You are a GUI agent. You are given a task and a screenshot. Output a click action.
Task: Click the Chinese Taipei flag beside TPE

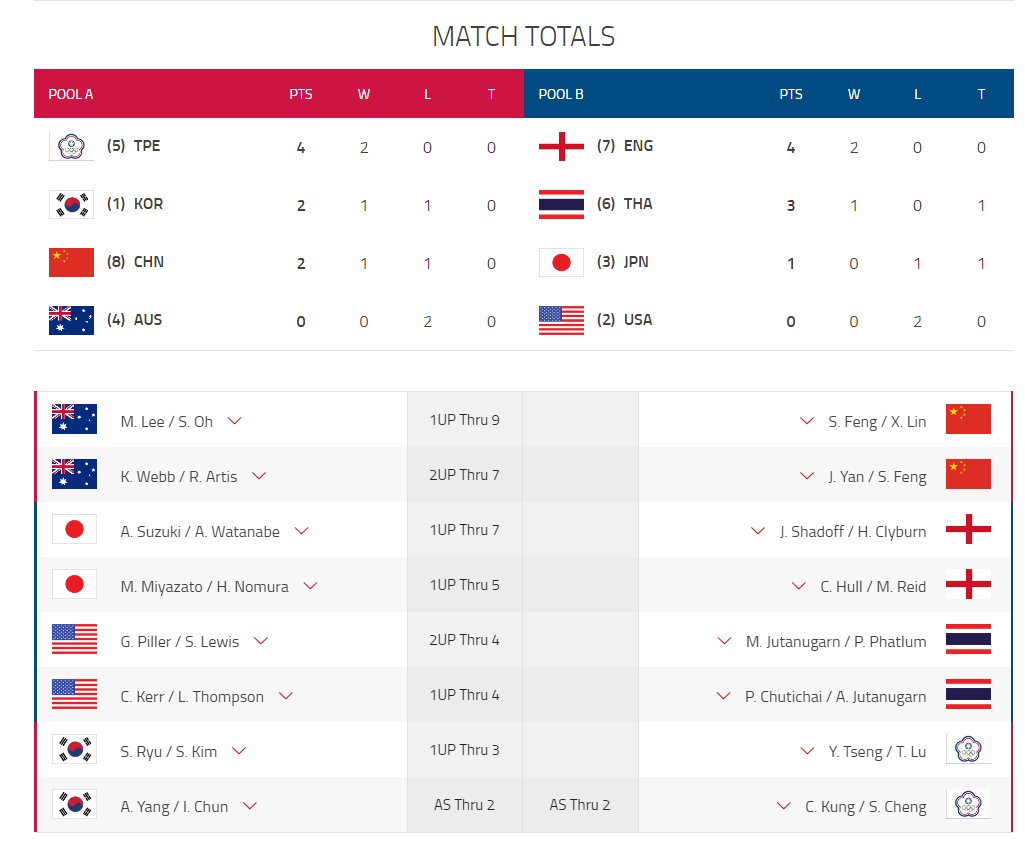coord(71,147)
